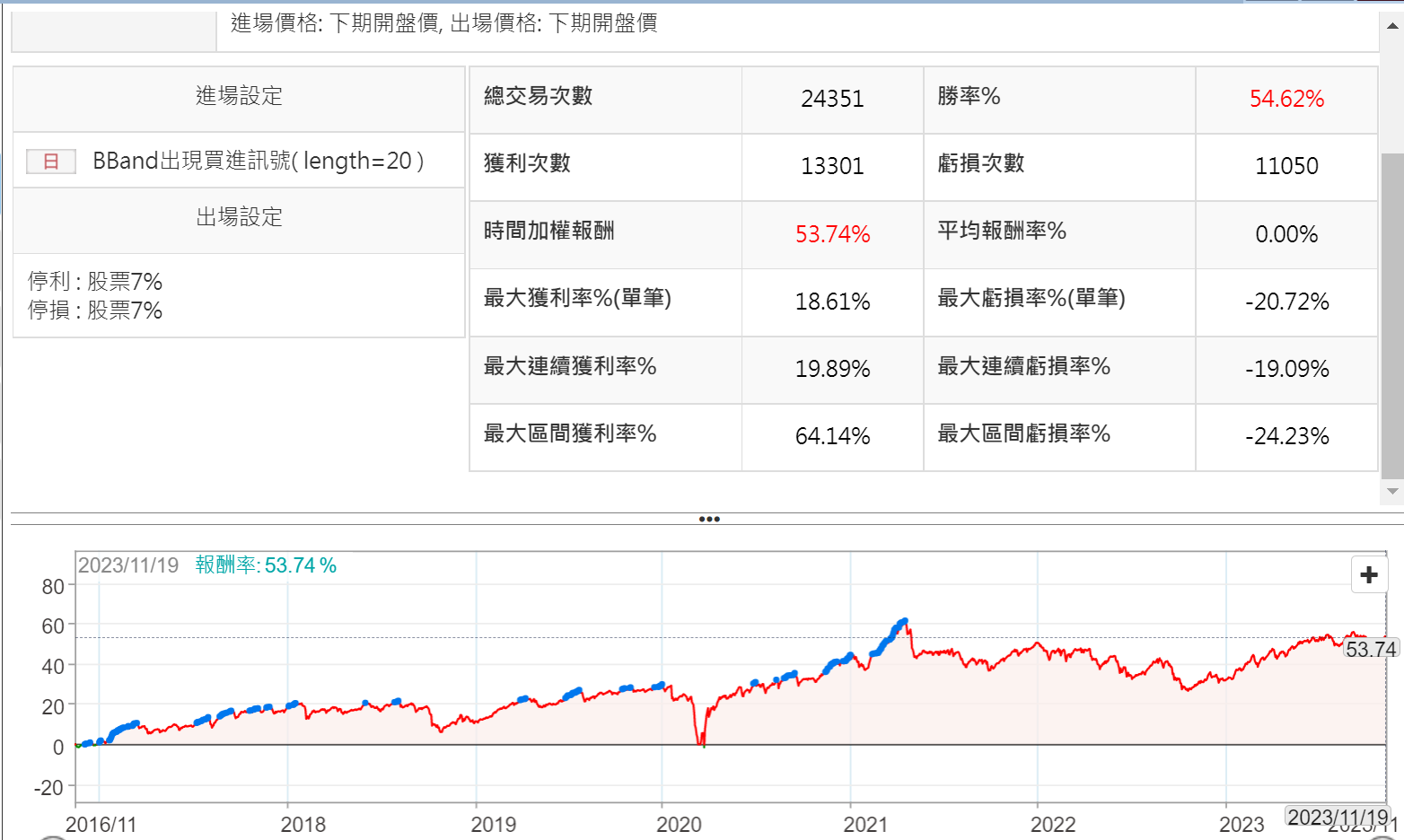Click the three-dot panel splitter handle
Image resolution: width=1404 pixels, height=840 pixels.
coord(708,519)
